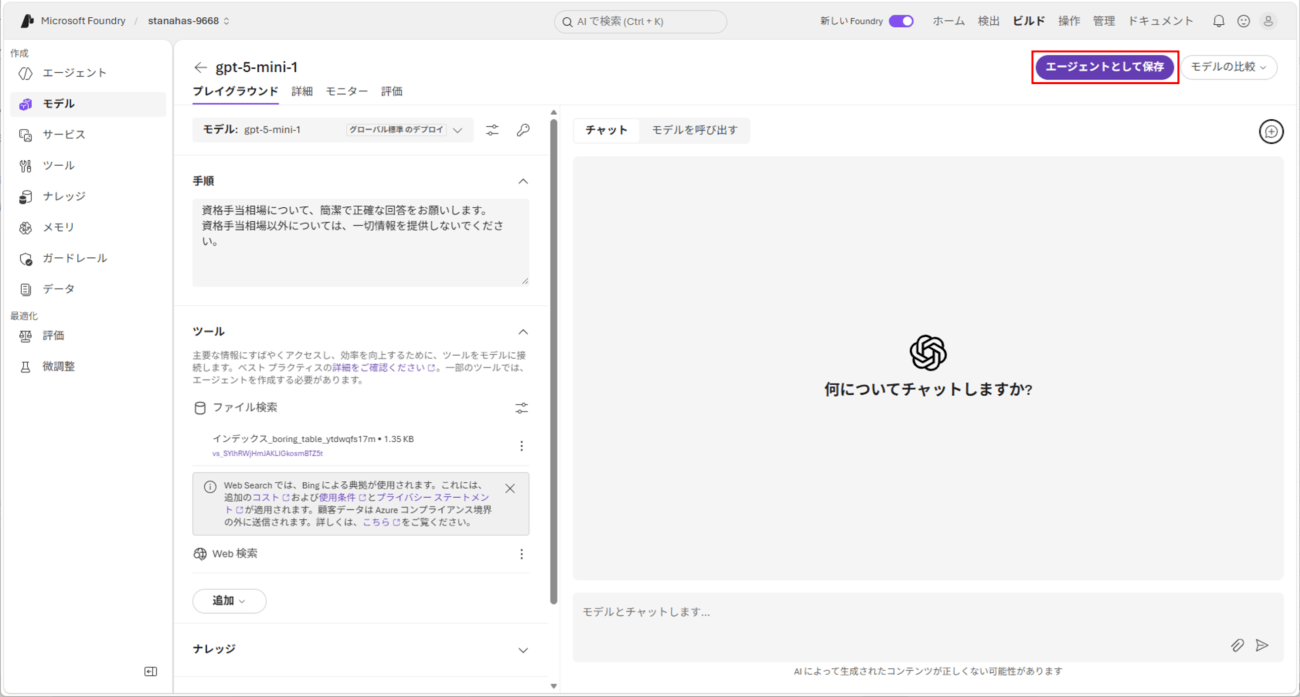This screenshot has height=697, width=1300.
Task: Open 検出 in the top navigation
Action: click(989, 21)
